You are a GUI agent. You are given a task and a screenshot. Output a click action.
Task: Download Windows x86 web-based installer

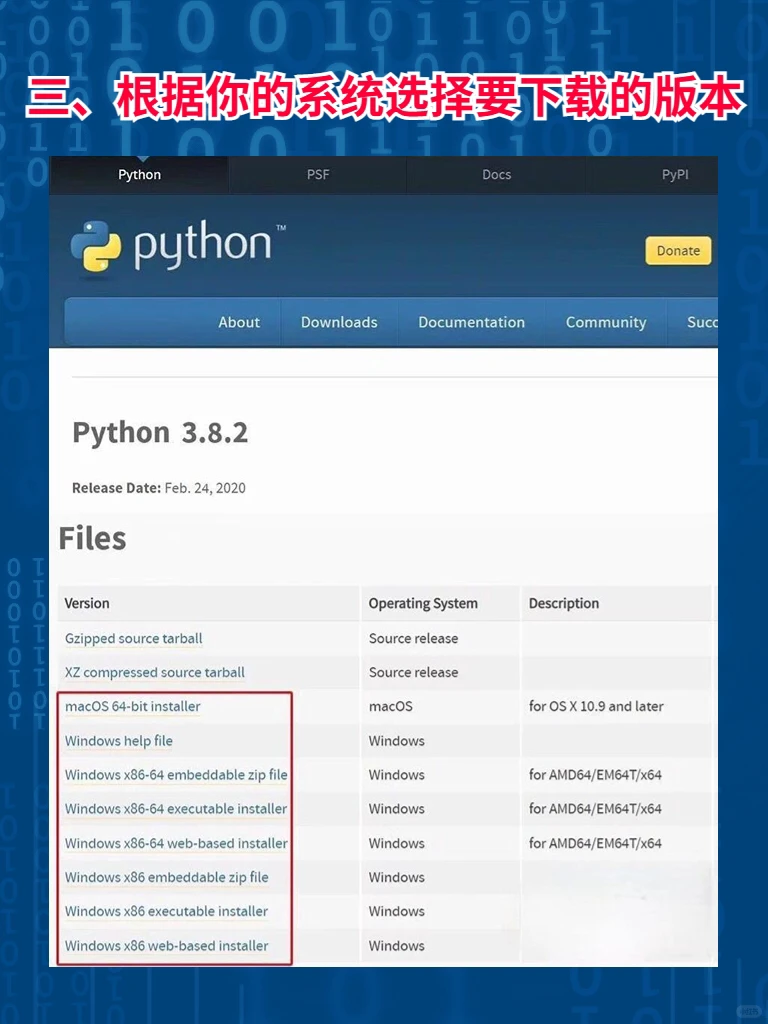click(167, 946)
